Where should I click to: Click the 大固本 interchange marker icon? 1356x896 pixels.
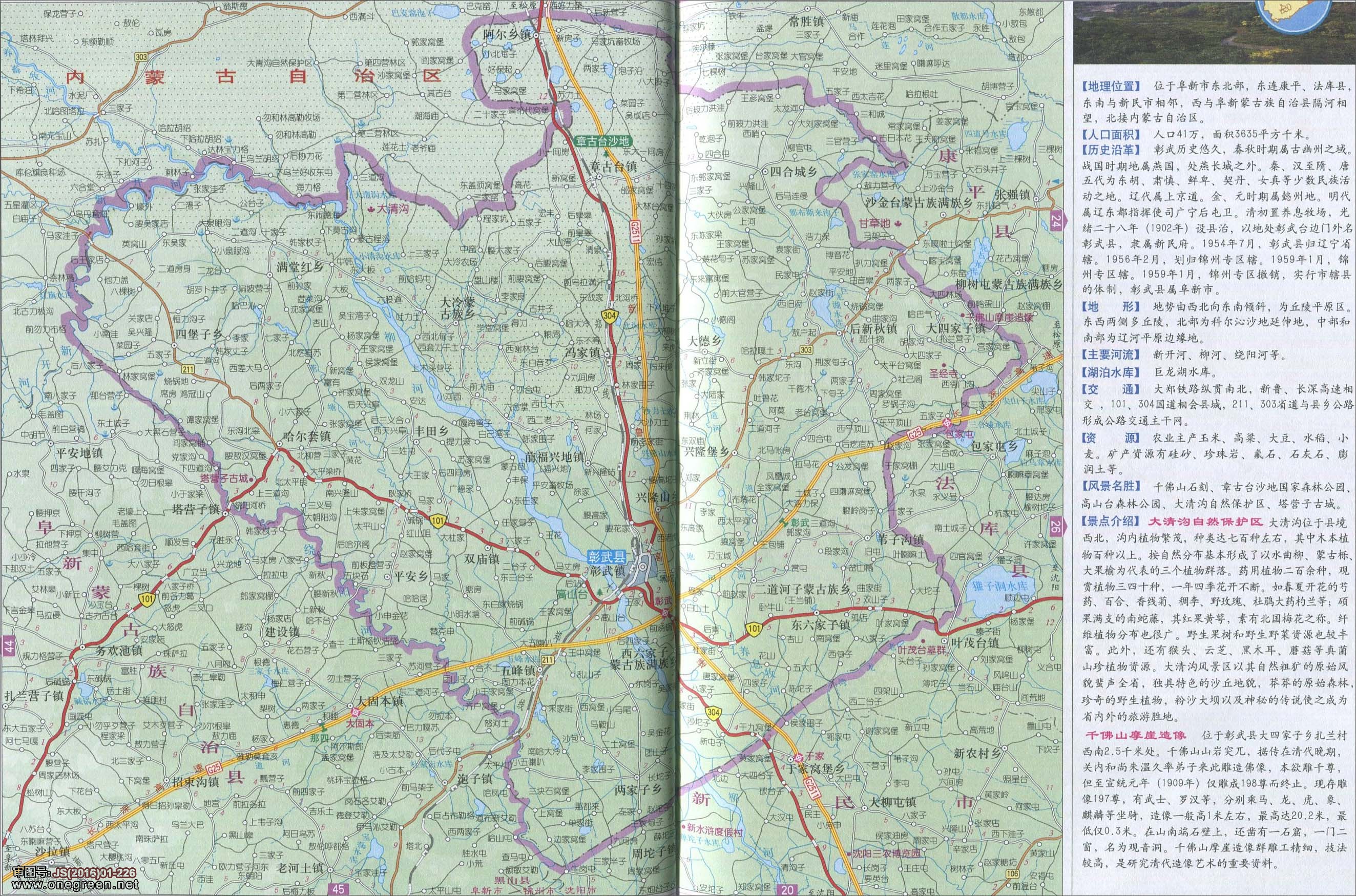(x=357, y=713)
